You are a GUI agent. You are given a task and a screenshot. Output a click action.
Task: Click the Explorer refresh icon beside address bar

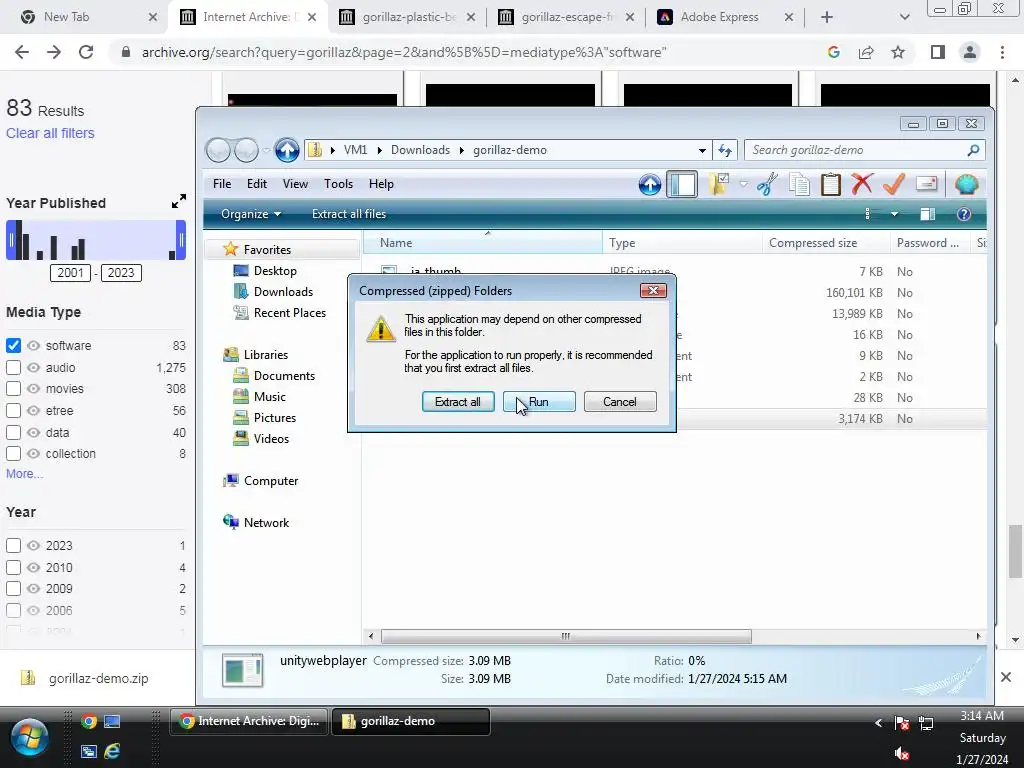(x=725, y=150)
